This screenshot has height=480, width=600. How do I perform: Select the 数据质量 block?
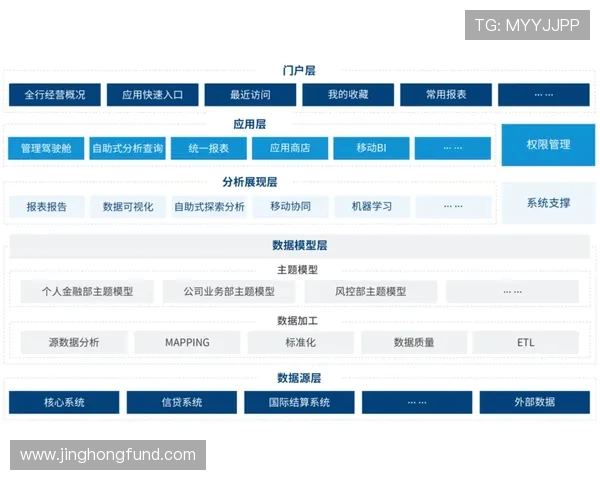click(414, 342)
